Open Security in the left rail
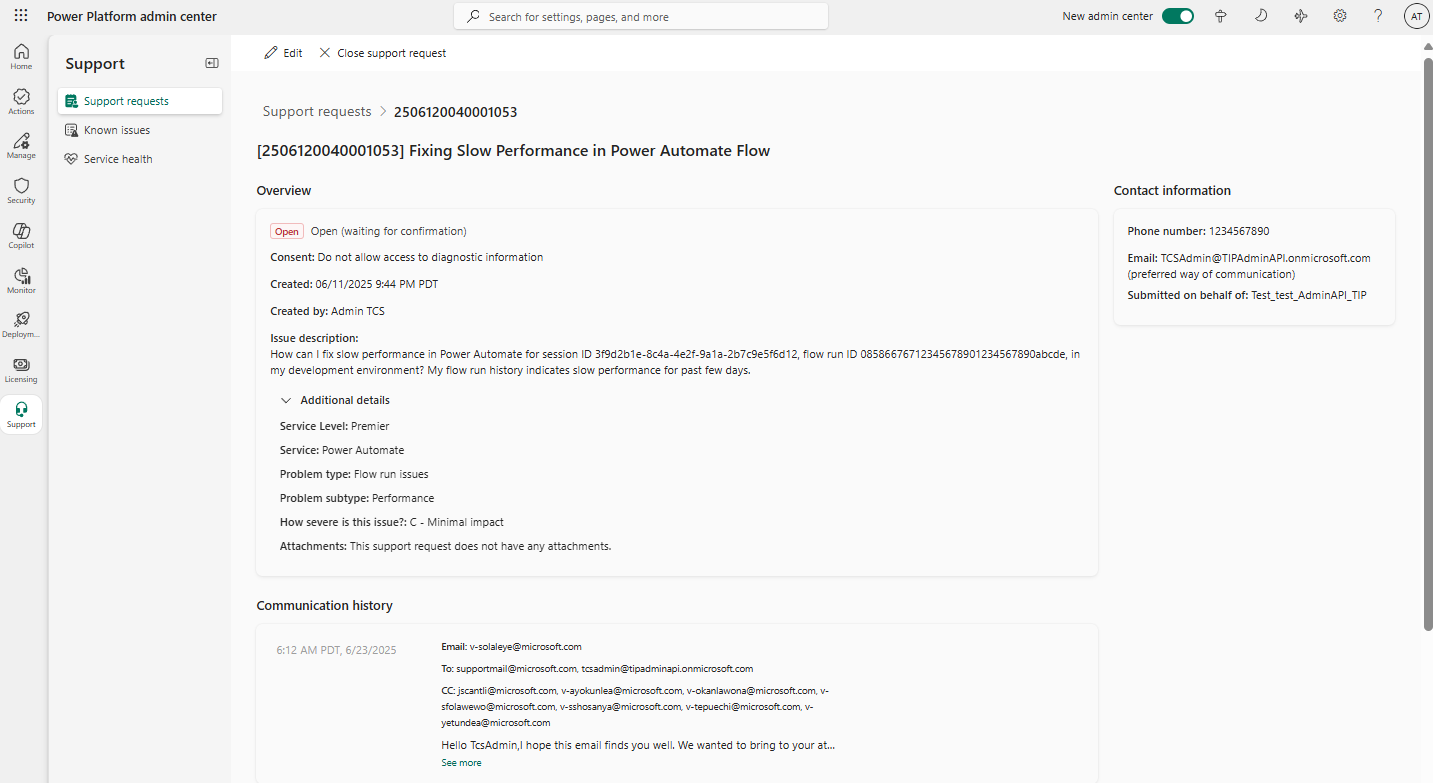This screenshot has width=1433, height=783. (x=21, y=191)
